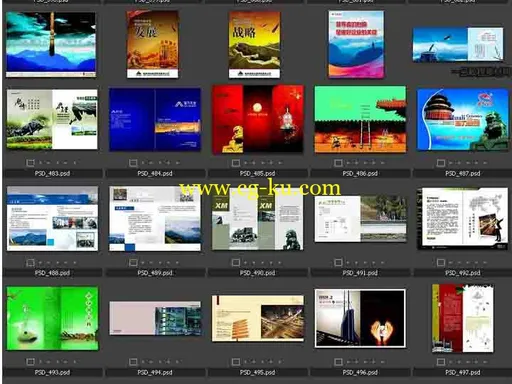Tick the square box under PSD_483 thumbnail
Image resolution: width=512 pixels, height=384 pixels.
tap(30, 163)
